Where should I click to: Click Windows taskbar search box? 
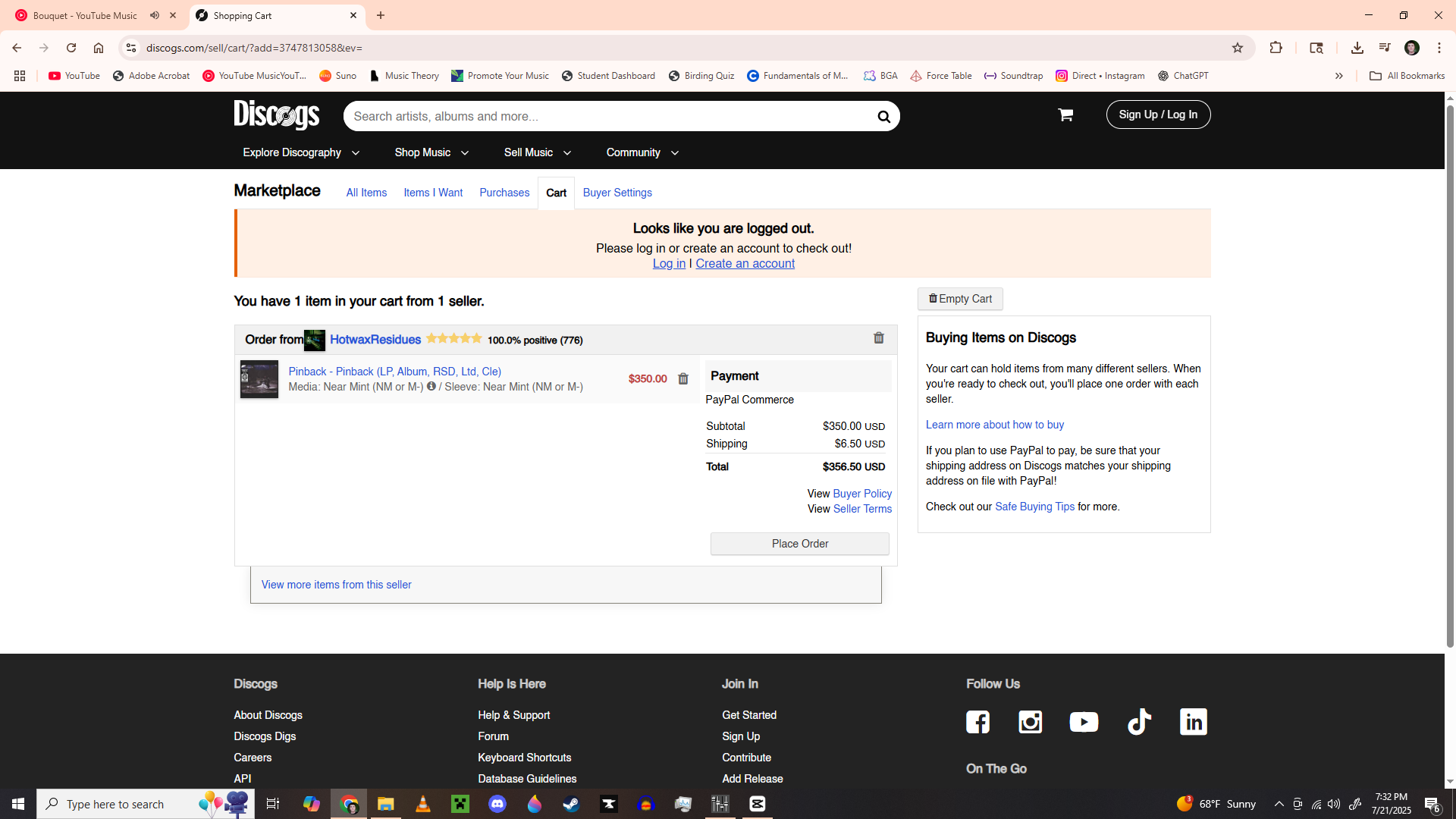click(x=146, y=804)
